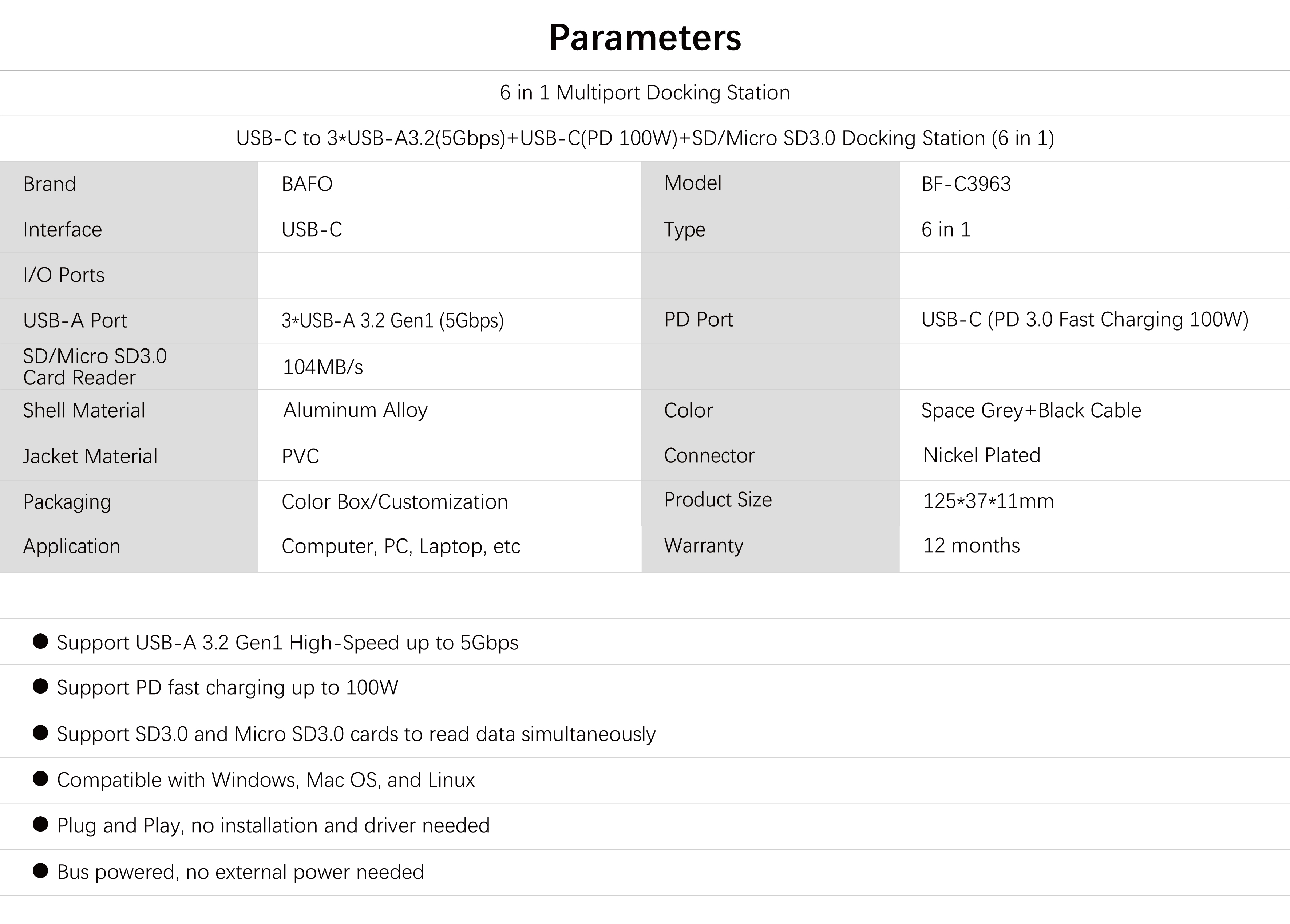
Task: Click the bullet before USB-A 3.2 Gen1 support
Action: [x=40, y=641]
